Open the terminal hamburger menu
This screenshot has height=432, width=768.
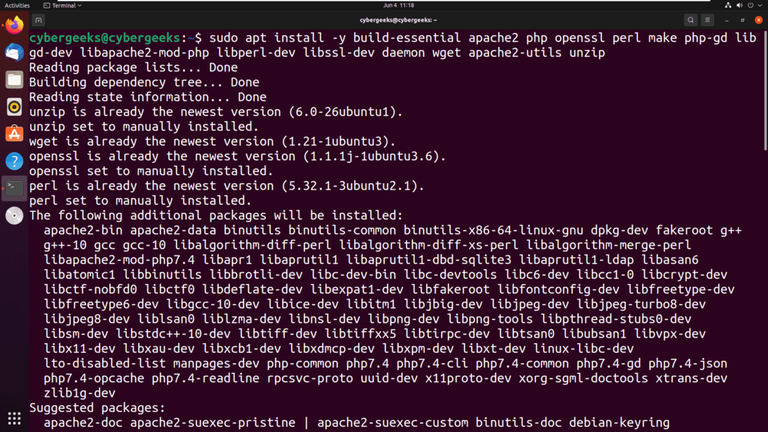click(x=707, y=20)
